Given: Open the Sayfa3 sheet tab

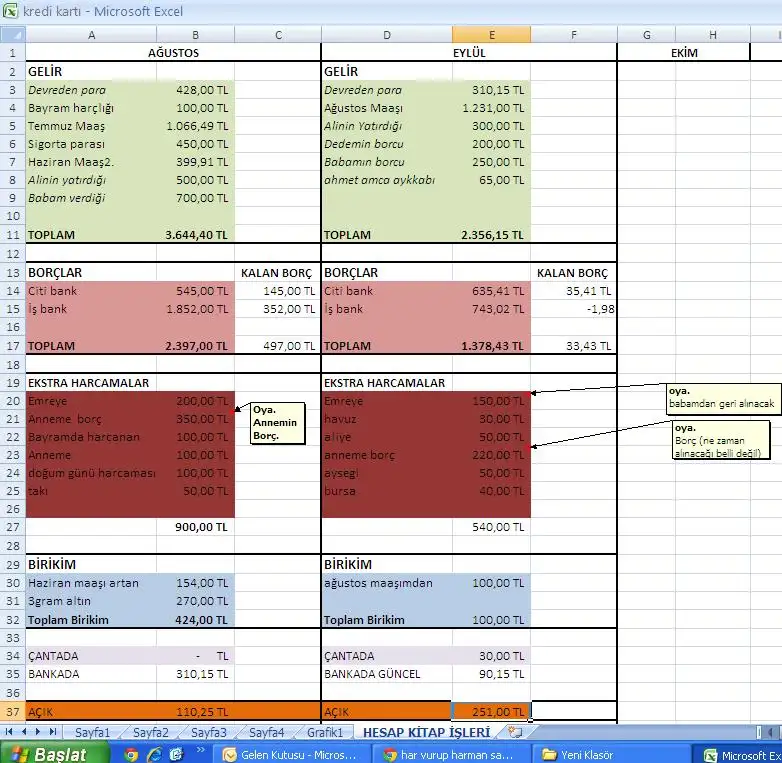Looking at the screenshot, I should coord(208,732).
